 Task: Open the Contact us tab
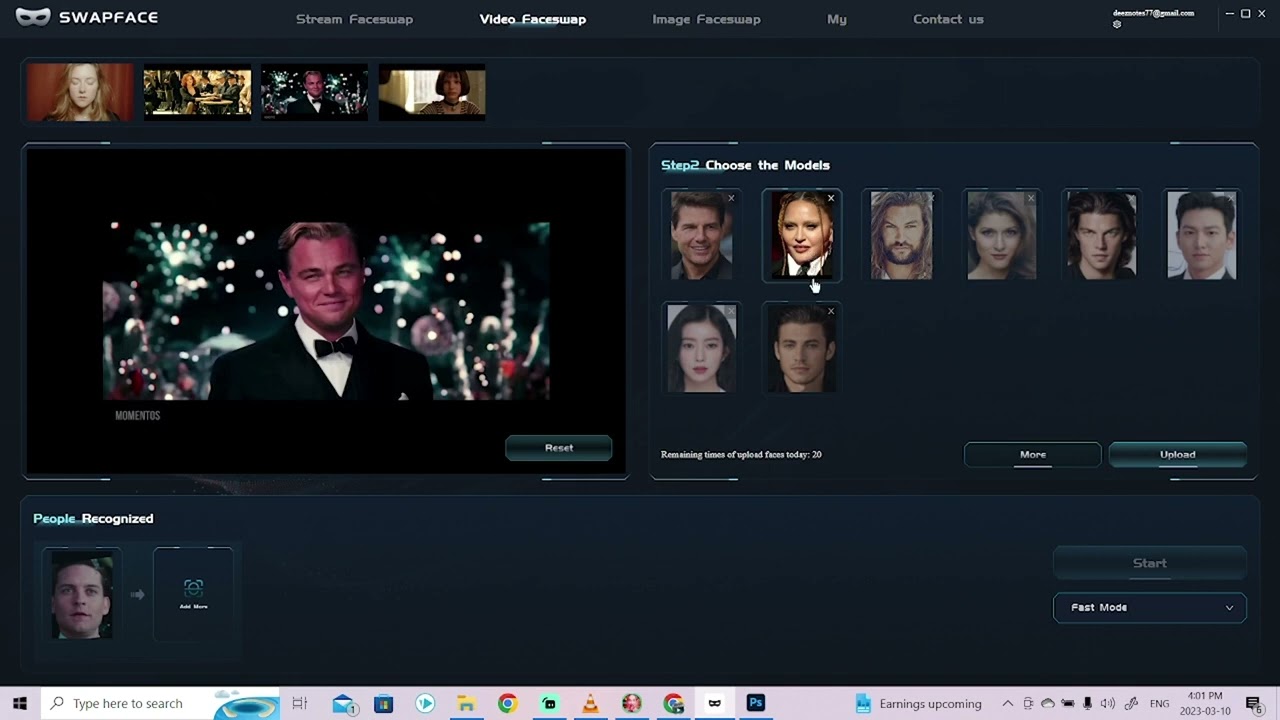coord(948,19)
